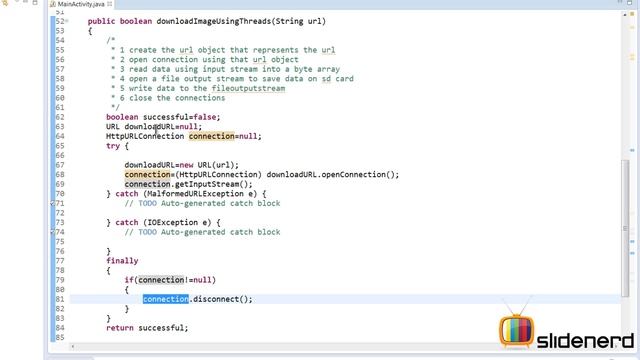The image size is (640, 360).
Task: Click comment '2 open connection using that url object'
Action: pyautogui.click(x=209, y=60)
